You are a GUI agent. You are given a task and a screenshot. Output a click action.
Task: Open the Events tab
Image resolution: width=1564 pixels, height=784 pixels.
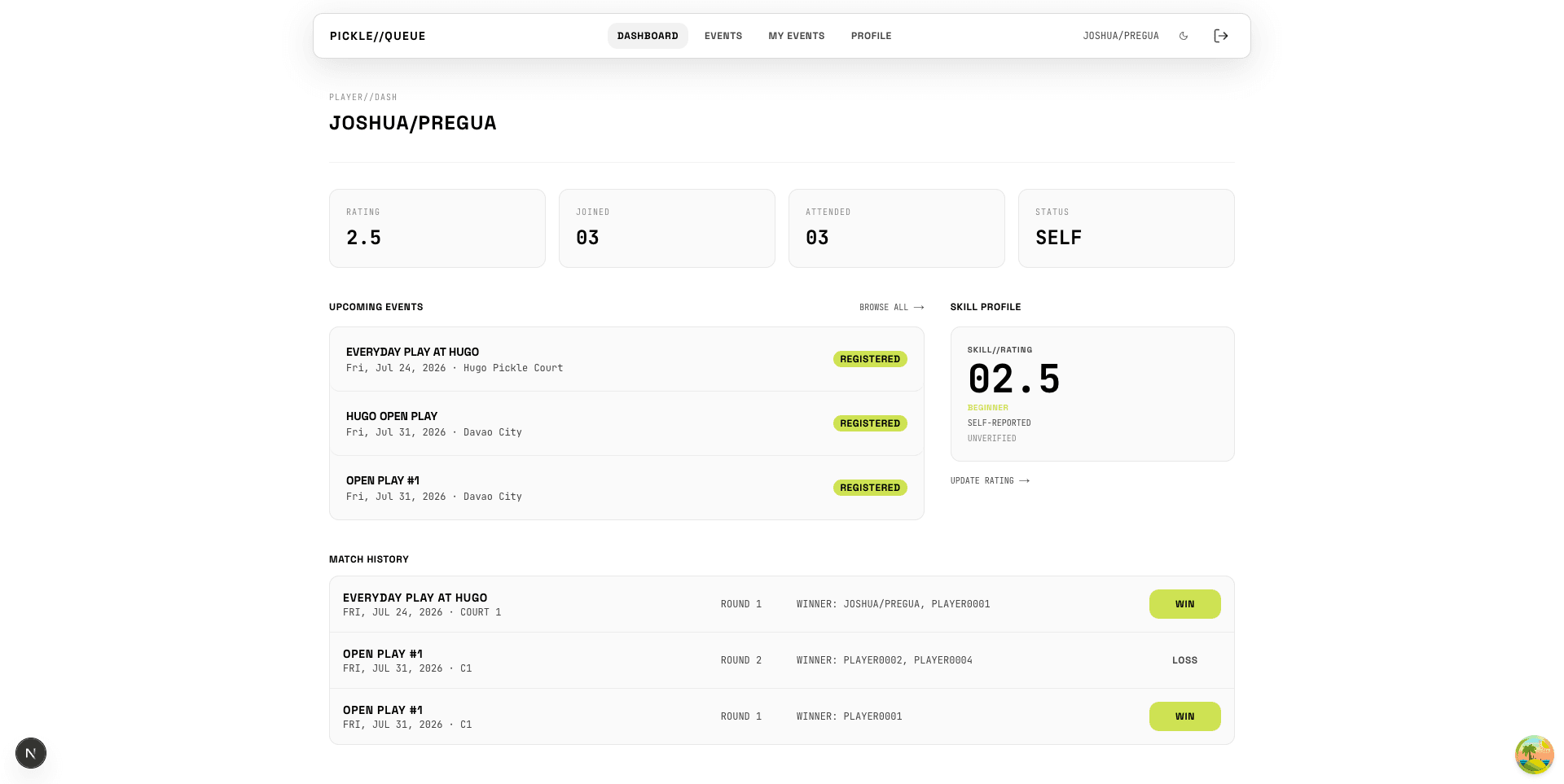723,36
